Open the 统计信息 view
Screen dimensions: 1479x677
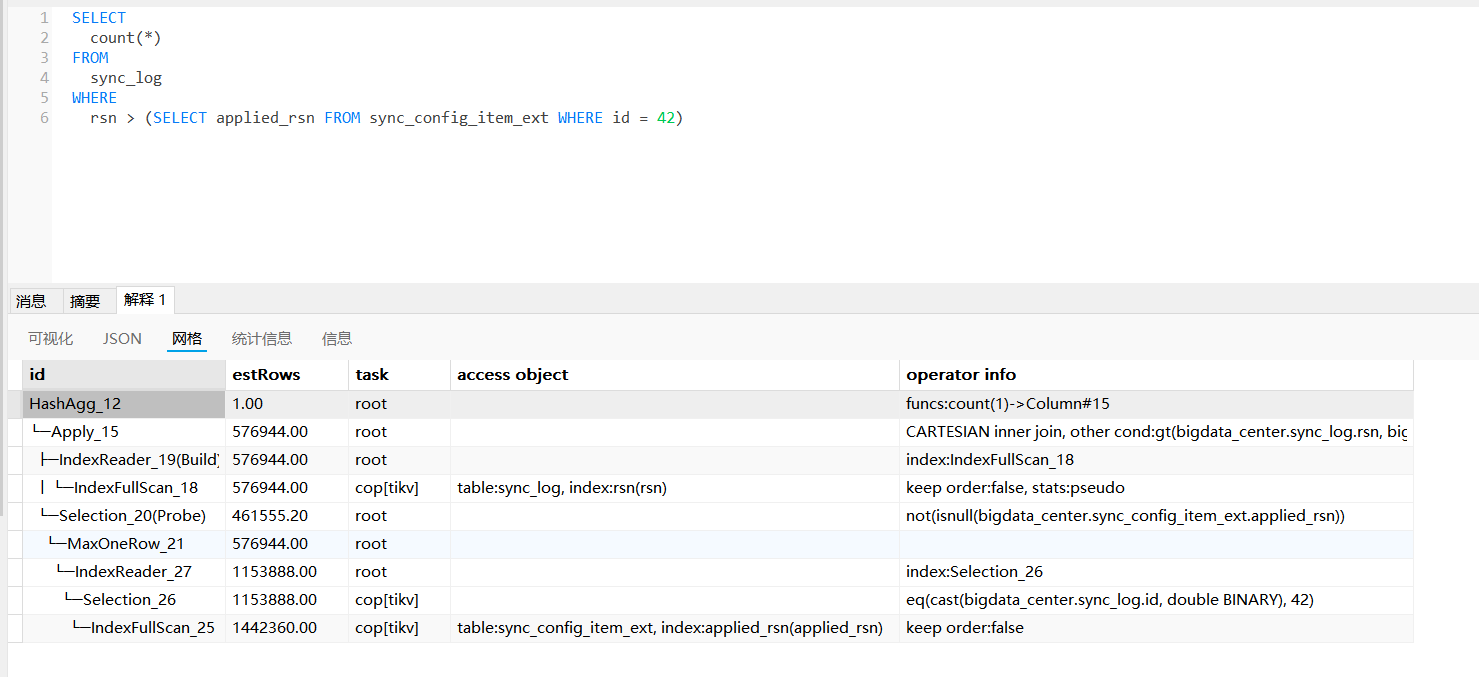[x=262, y=339]
